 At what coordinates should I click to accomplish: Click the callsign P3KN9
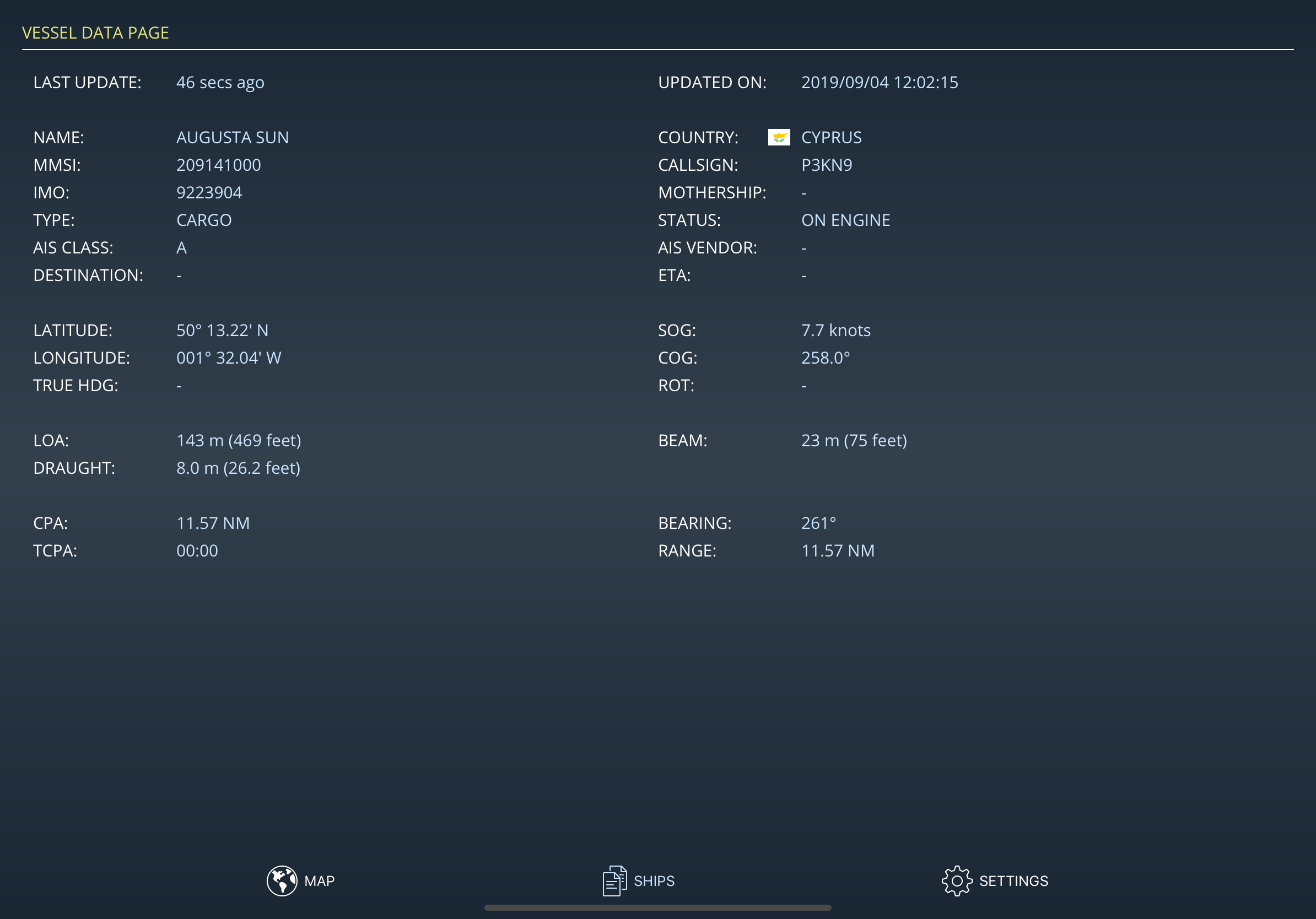pos(827,165)
